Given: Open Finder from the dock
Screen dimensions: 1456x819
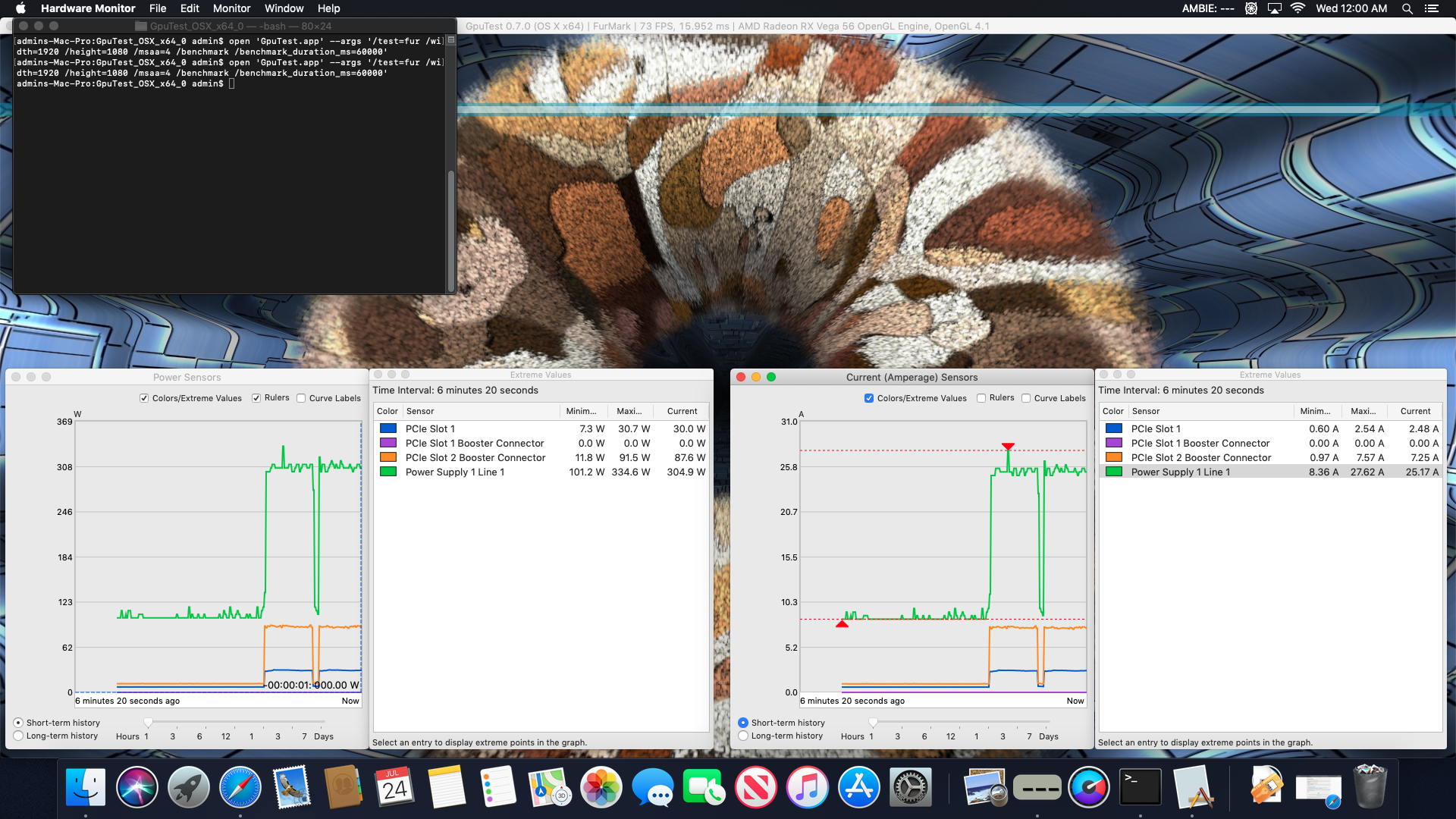Looking at the screenshot, I should point(86,787).
